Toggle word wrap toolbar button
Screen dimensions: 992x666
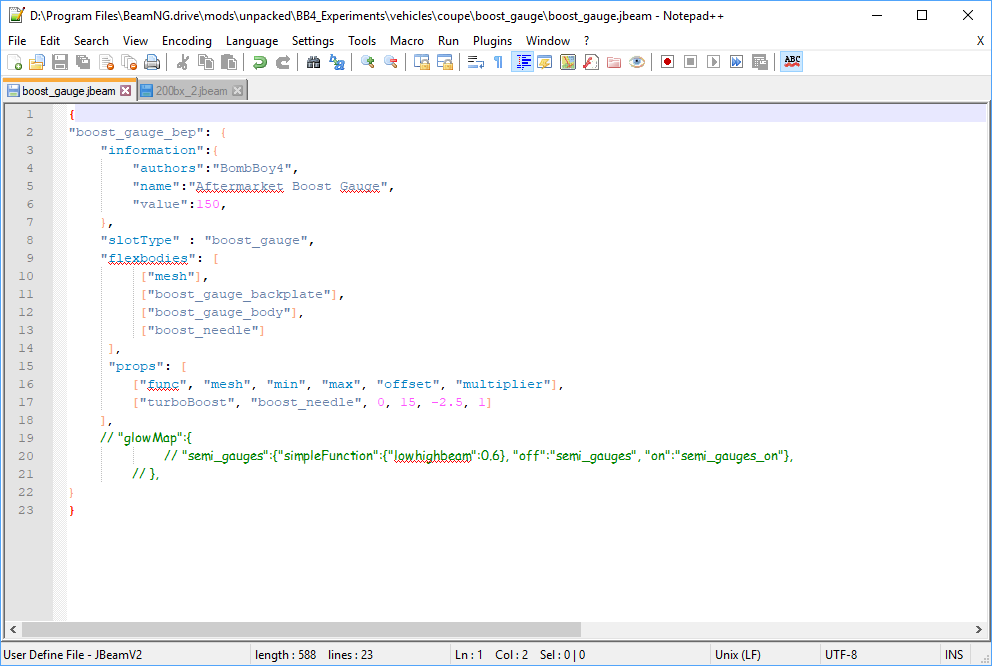tap(475, 62)
